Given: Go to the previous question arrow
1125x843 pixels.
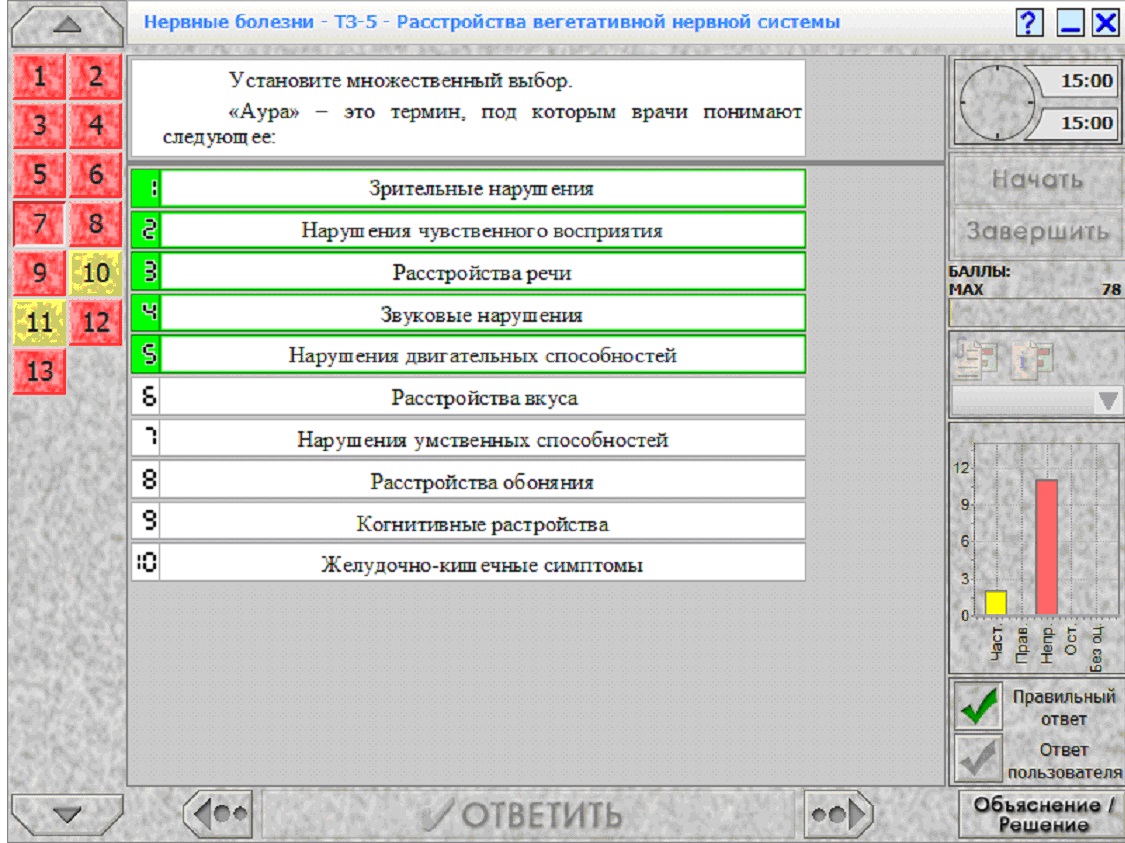Looking at the screenshot, I should pyautogui.click(x=218, y=814).
